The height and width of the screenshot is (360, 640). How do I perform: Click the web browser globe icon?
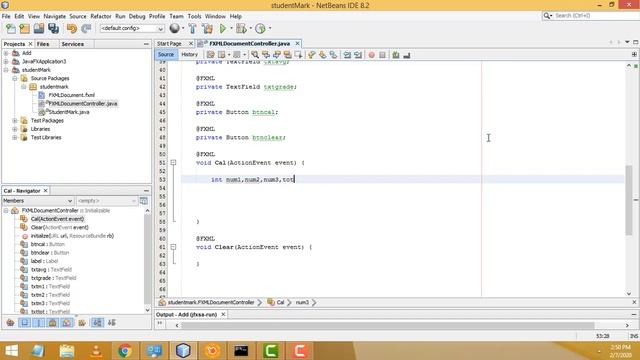tap(174, 28)
